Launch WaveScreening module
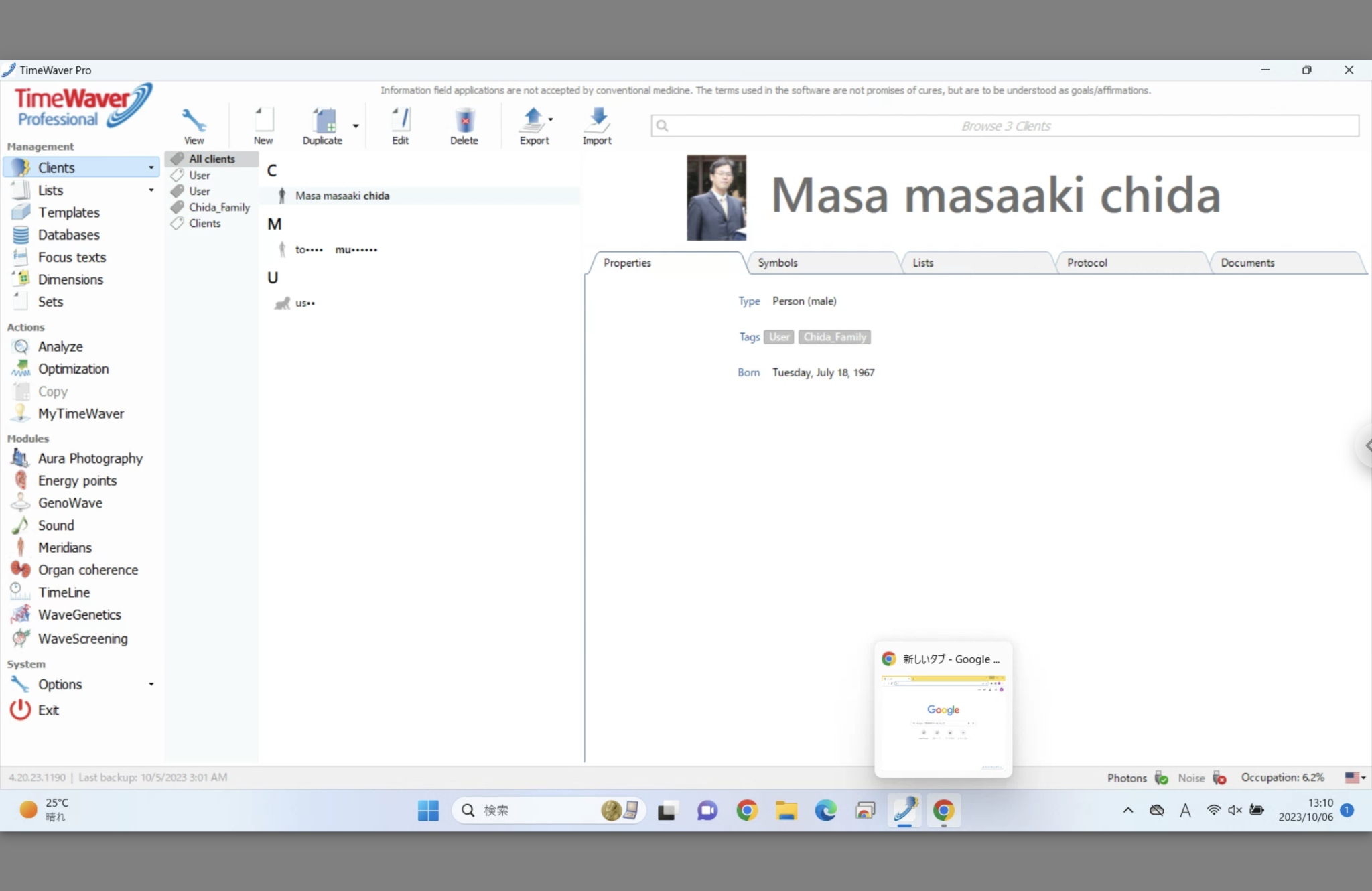The height and width of the screenshot is (891, 1372). [x=82, y=638]
